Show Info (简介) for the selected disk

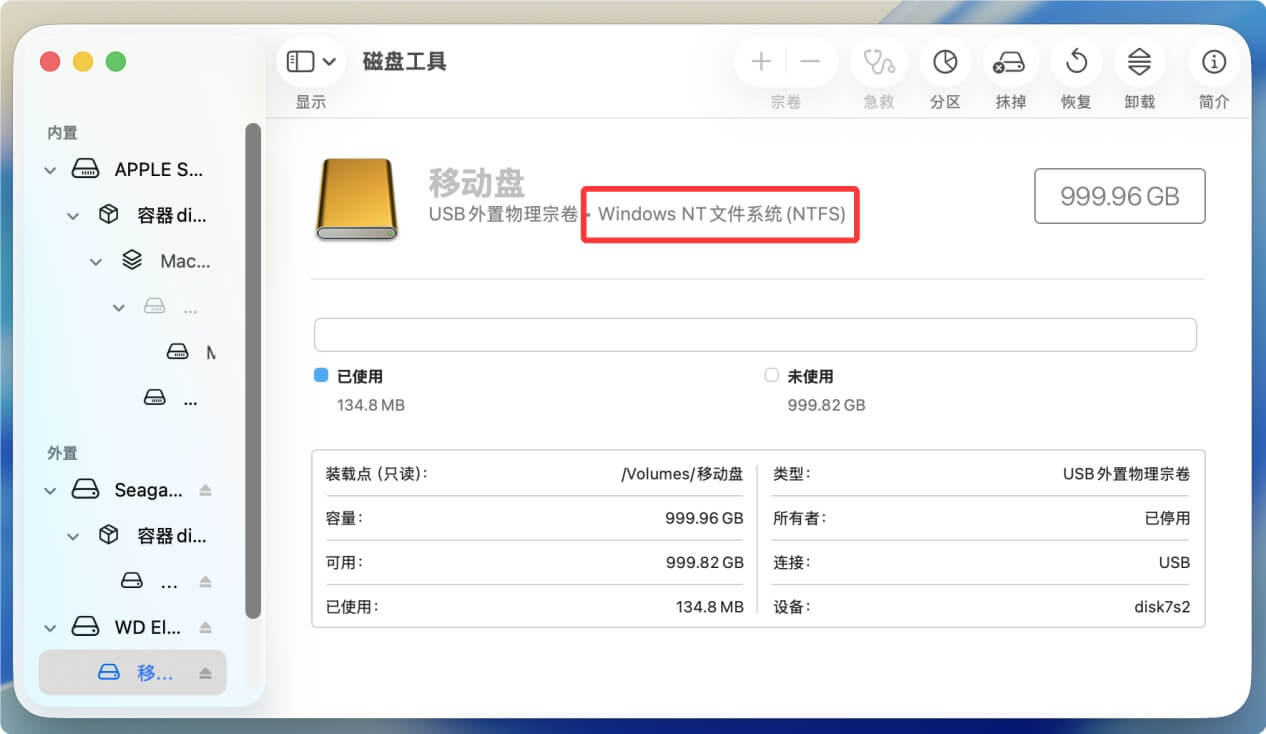tap(1213, 61)
